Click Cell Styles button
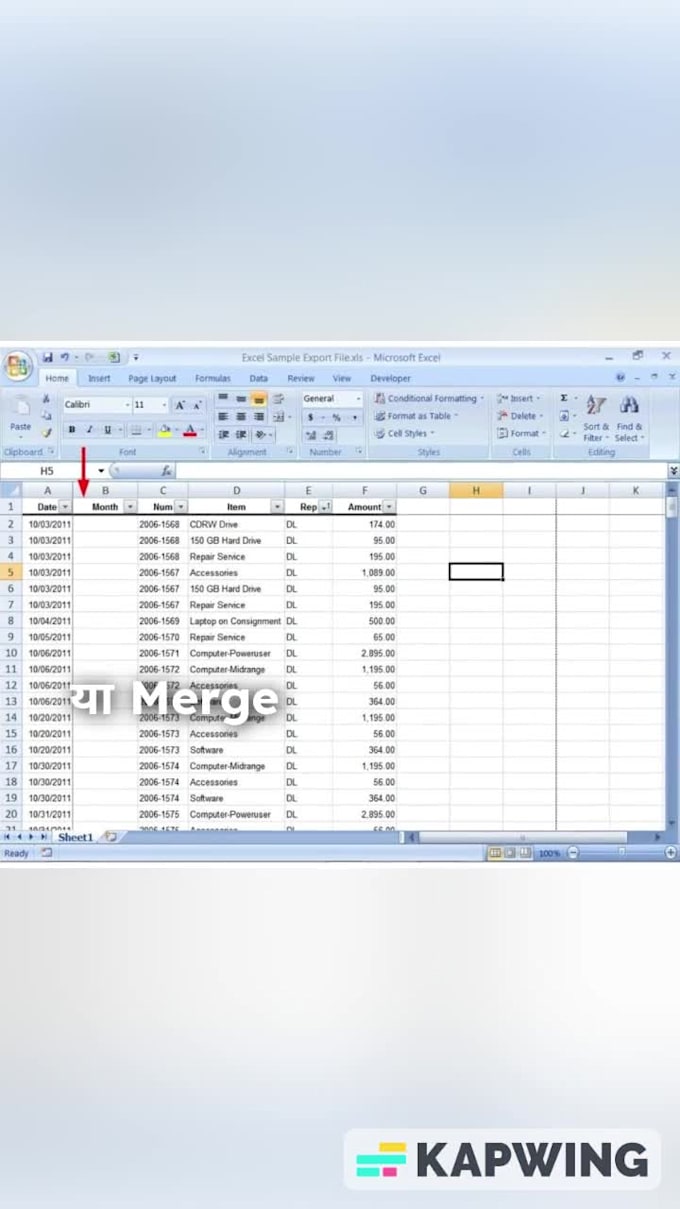Screen dimensions: 680x1209 [x=404, y=434]
